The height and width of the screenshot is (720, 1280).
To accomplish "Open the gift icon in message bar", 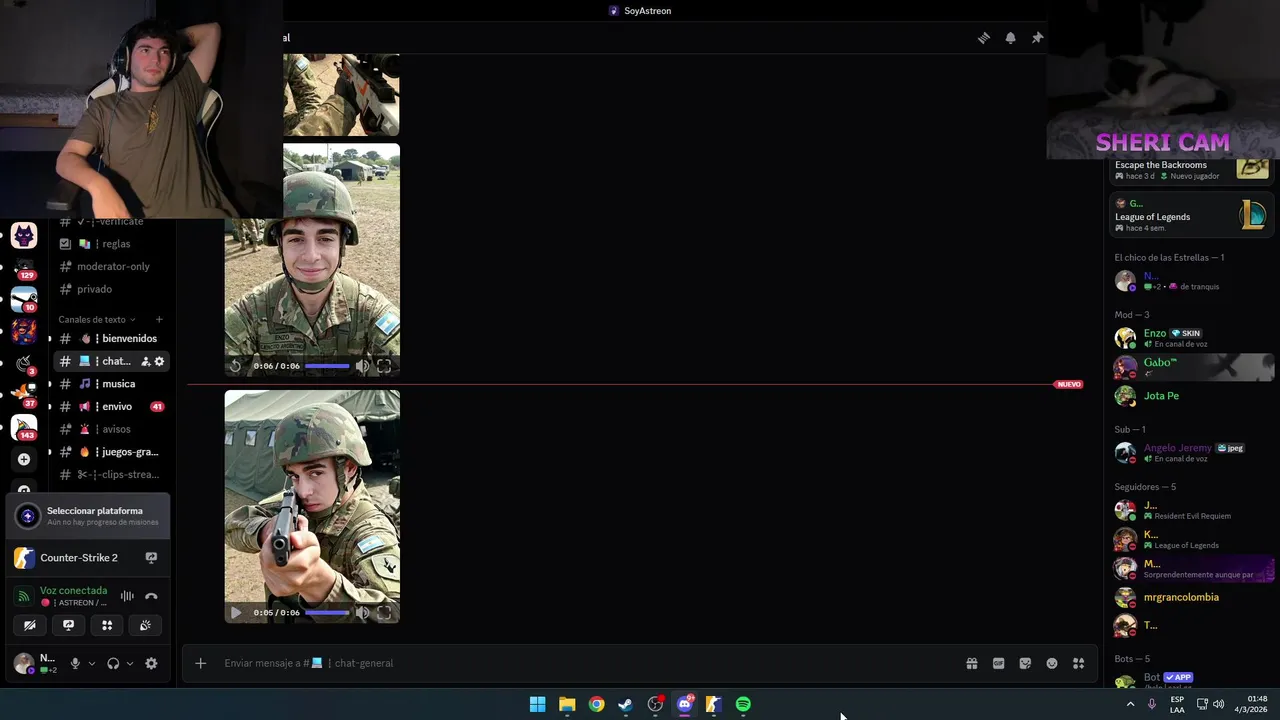I will pos(971,663).
